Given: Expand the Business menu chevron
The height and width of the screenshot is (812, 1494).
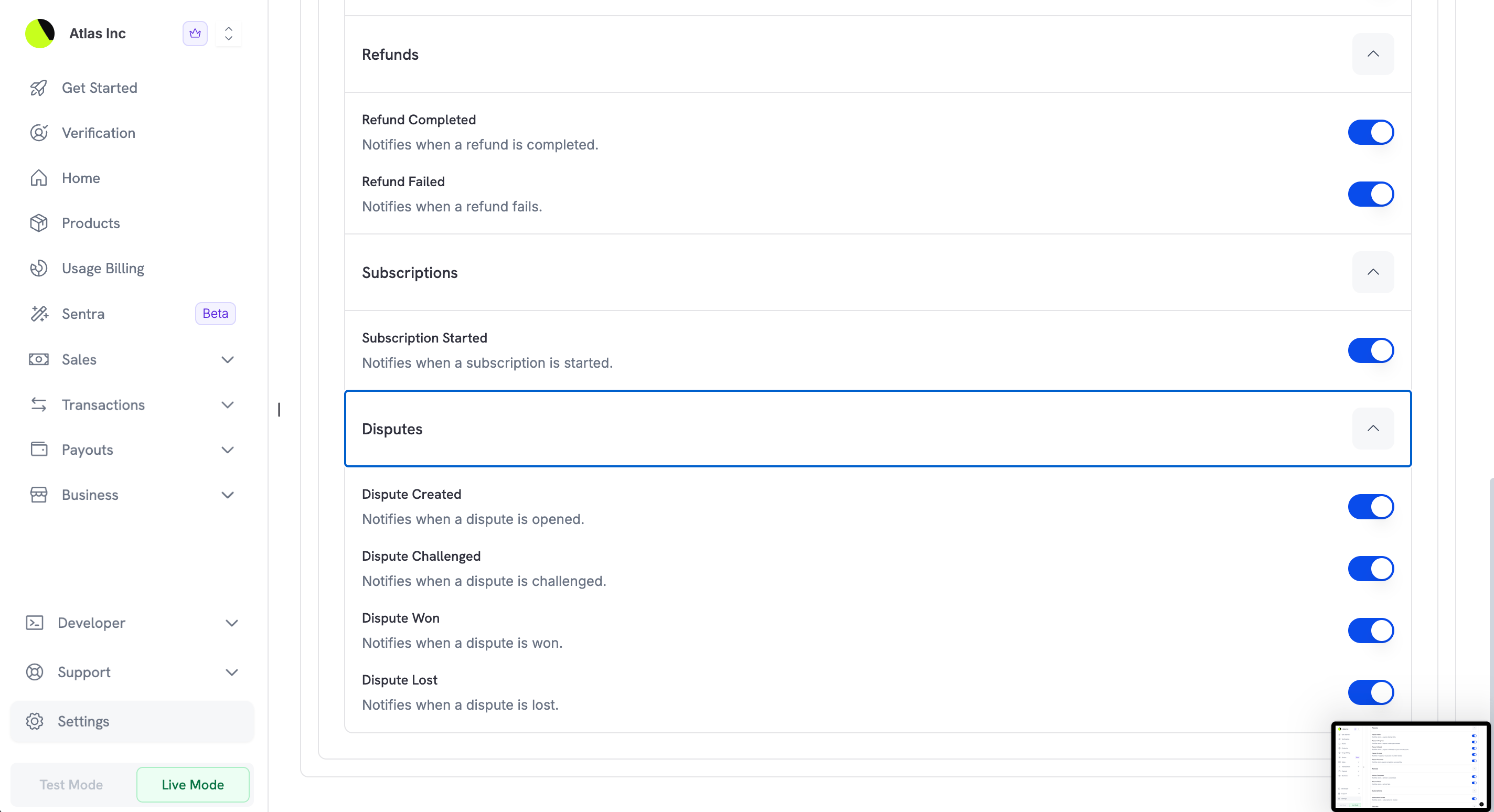Looking at the screenshot, I should 228,495.
